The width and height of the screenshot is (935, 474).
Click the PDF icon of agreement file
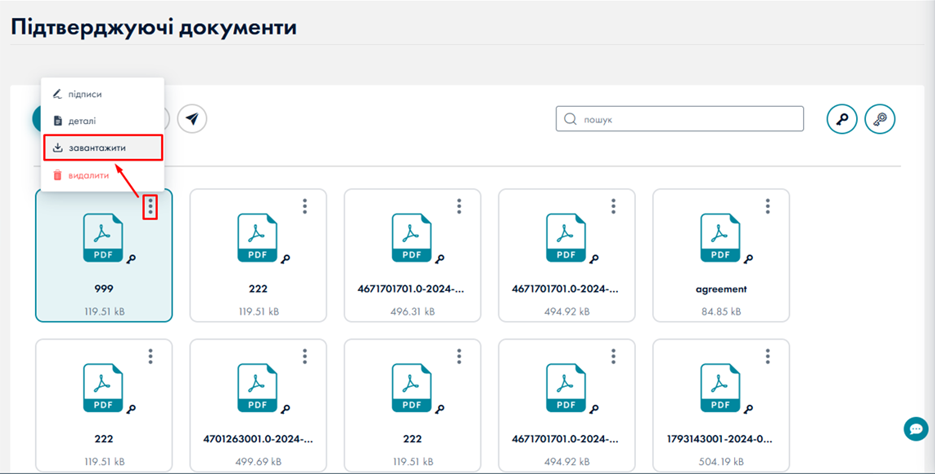[x=720, y=238]
